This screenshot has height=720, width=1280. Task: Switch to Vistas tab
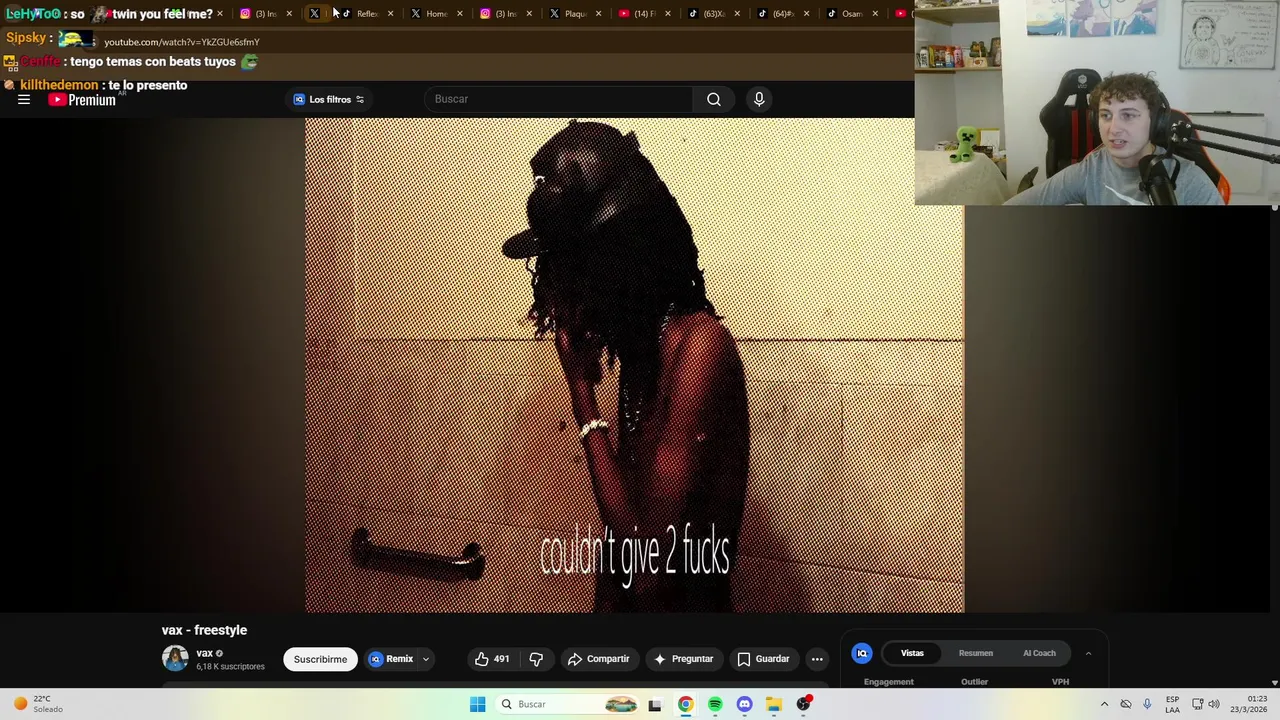912,653
